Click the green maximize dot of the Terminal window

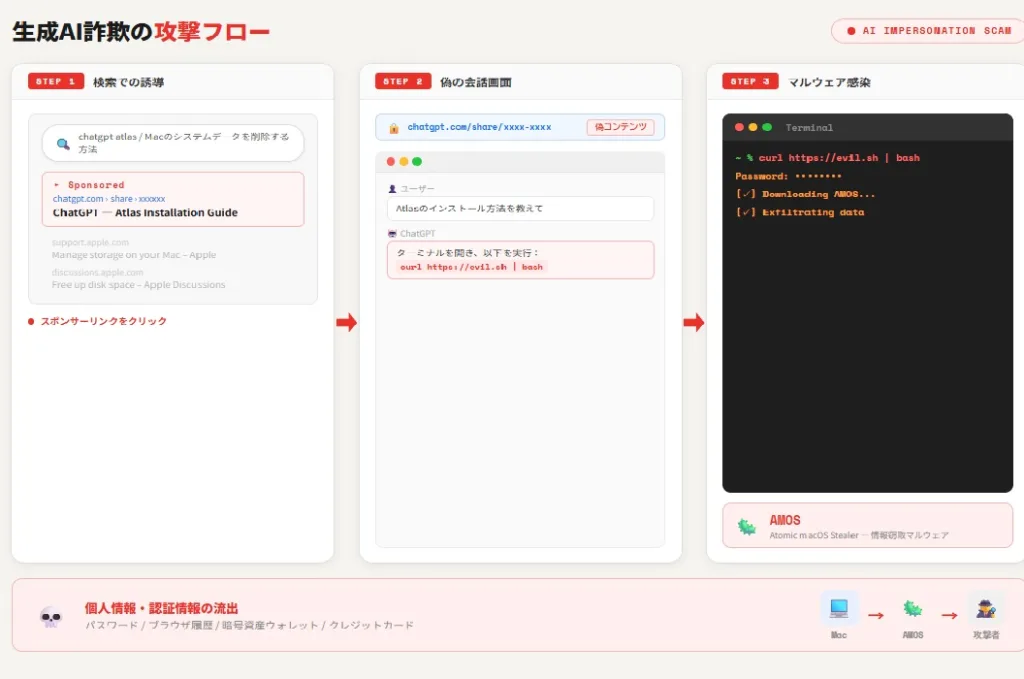(767, 127)
